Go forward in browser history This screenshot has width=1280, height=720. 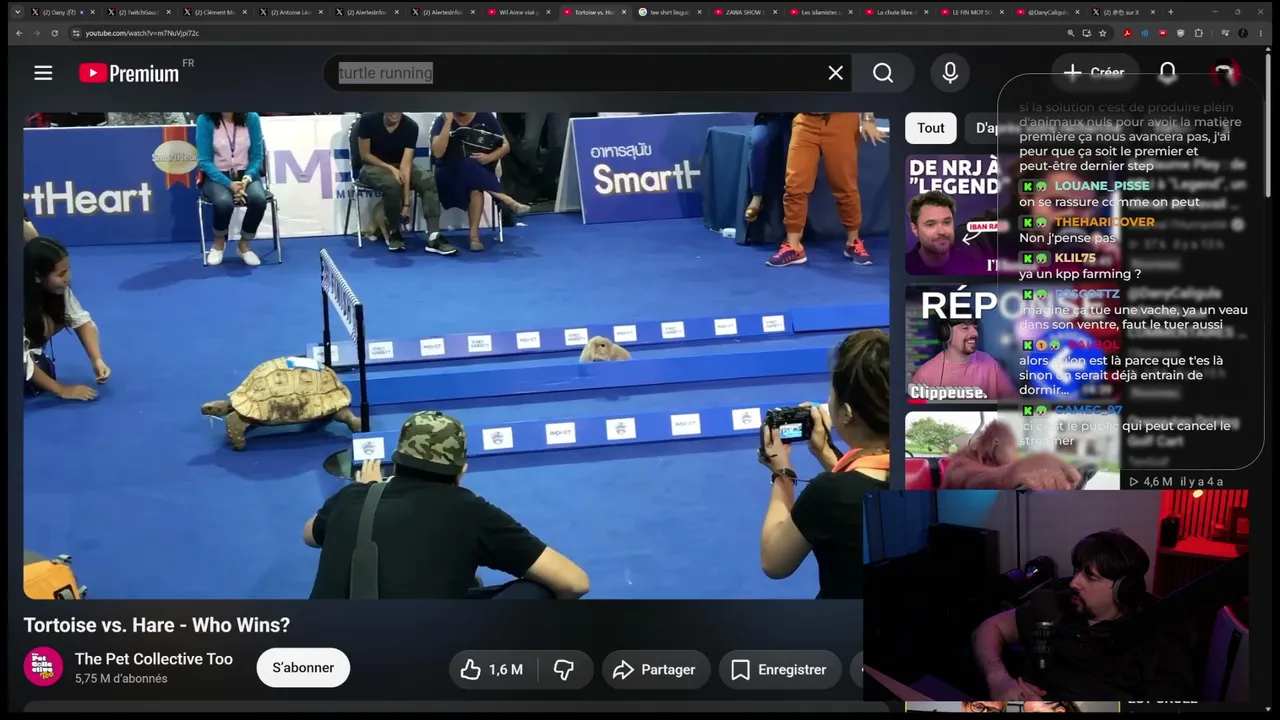coord(36,33)
